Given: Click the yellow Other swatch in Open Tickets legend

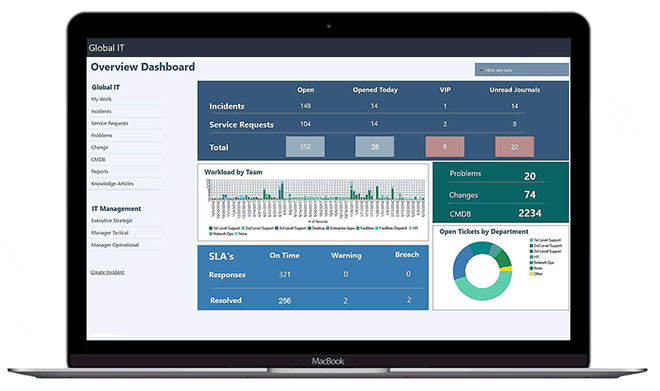Looking at the screenshot, I should coord(531,274).
